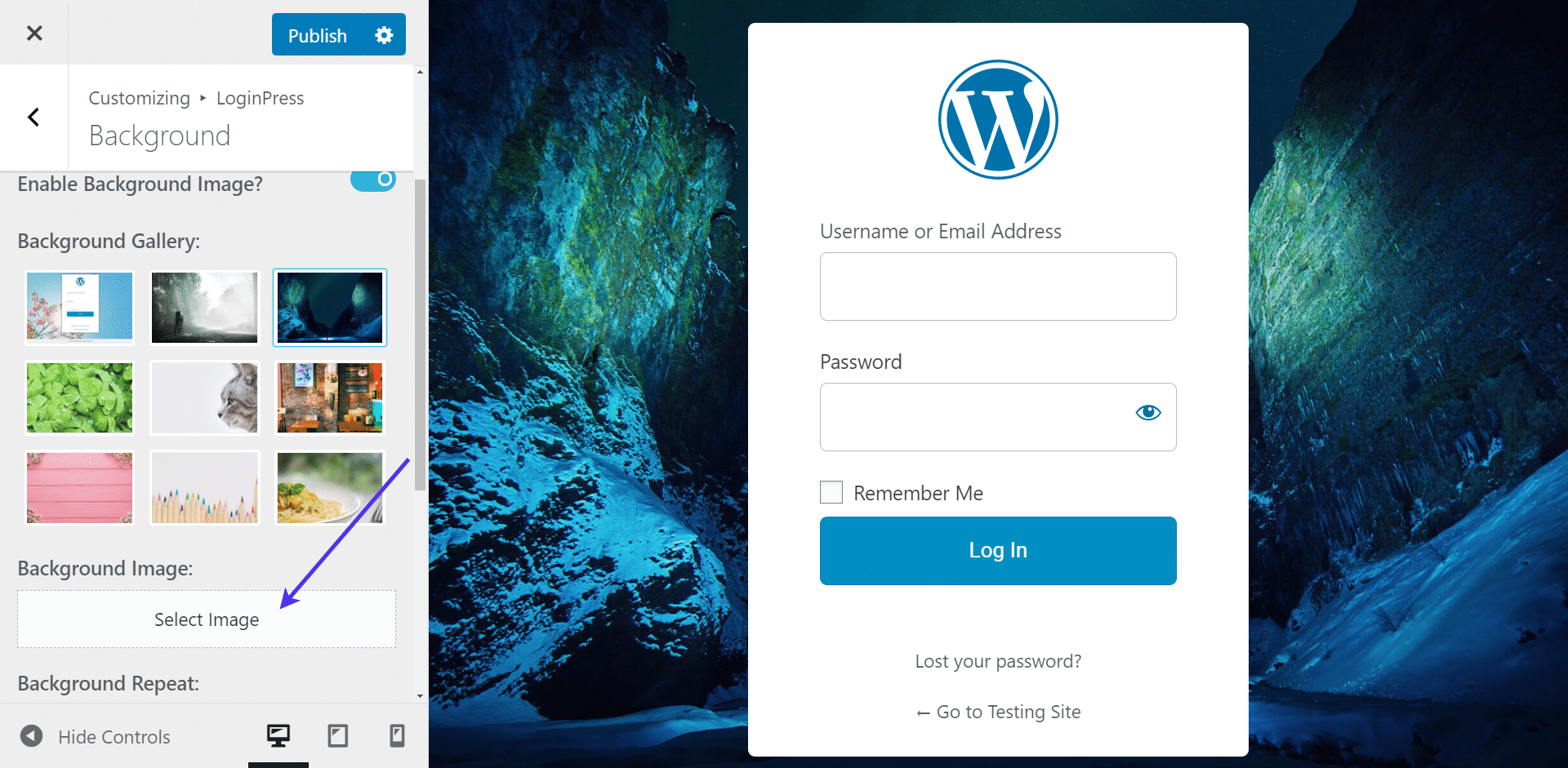The width and height of the screenshot is (1568, 768).
Task: Click the WordPress logo on login form
Action: coord(997,119)
